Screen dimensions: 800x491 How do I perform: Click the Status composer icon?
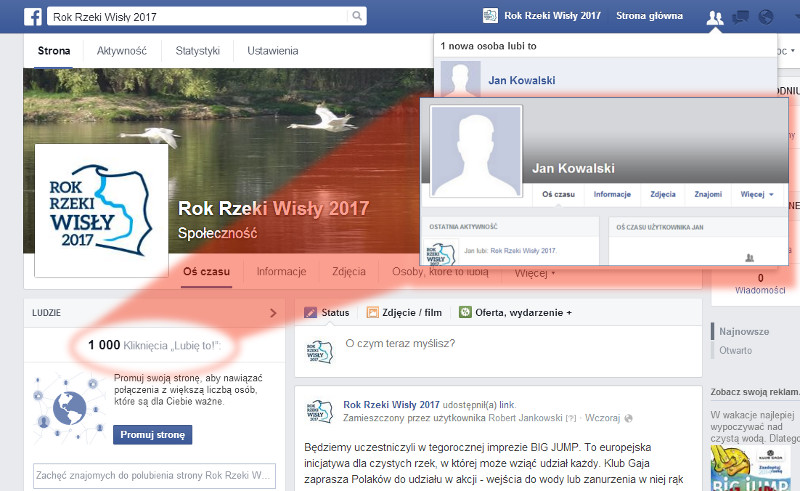point(310,312)
